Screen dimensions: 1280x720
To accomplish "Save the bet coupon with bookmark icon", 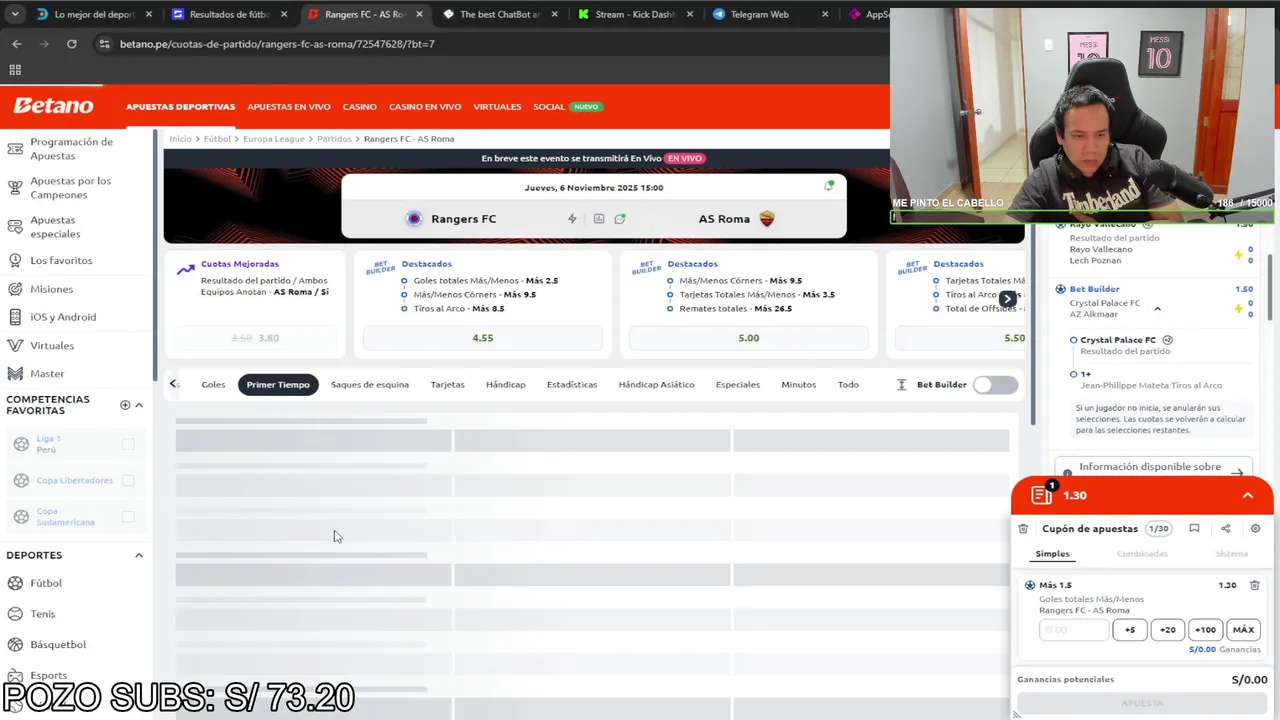I will click(1194, 529).
